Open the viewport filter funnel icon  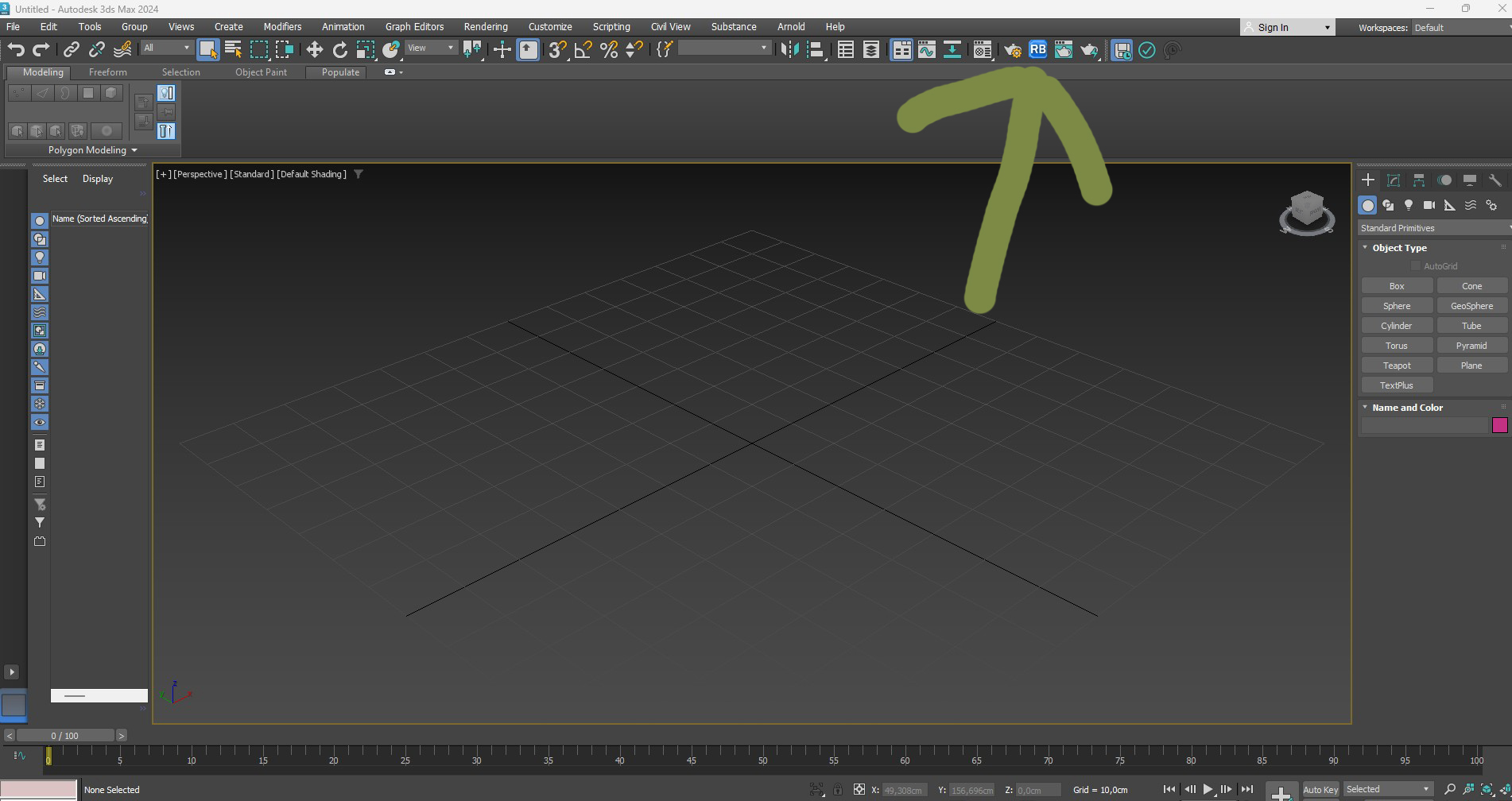[x=359, y=174]
